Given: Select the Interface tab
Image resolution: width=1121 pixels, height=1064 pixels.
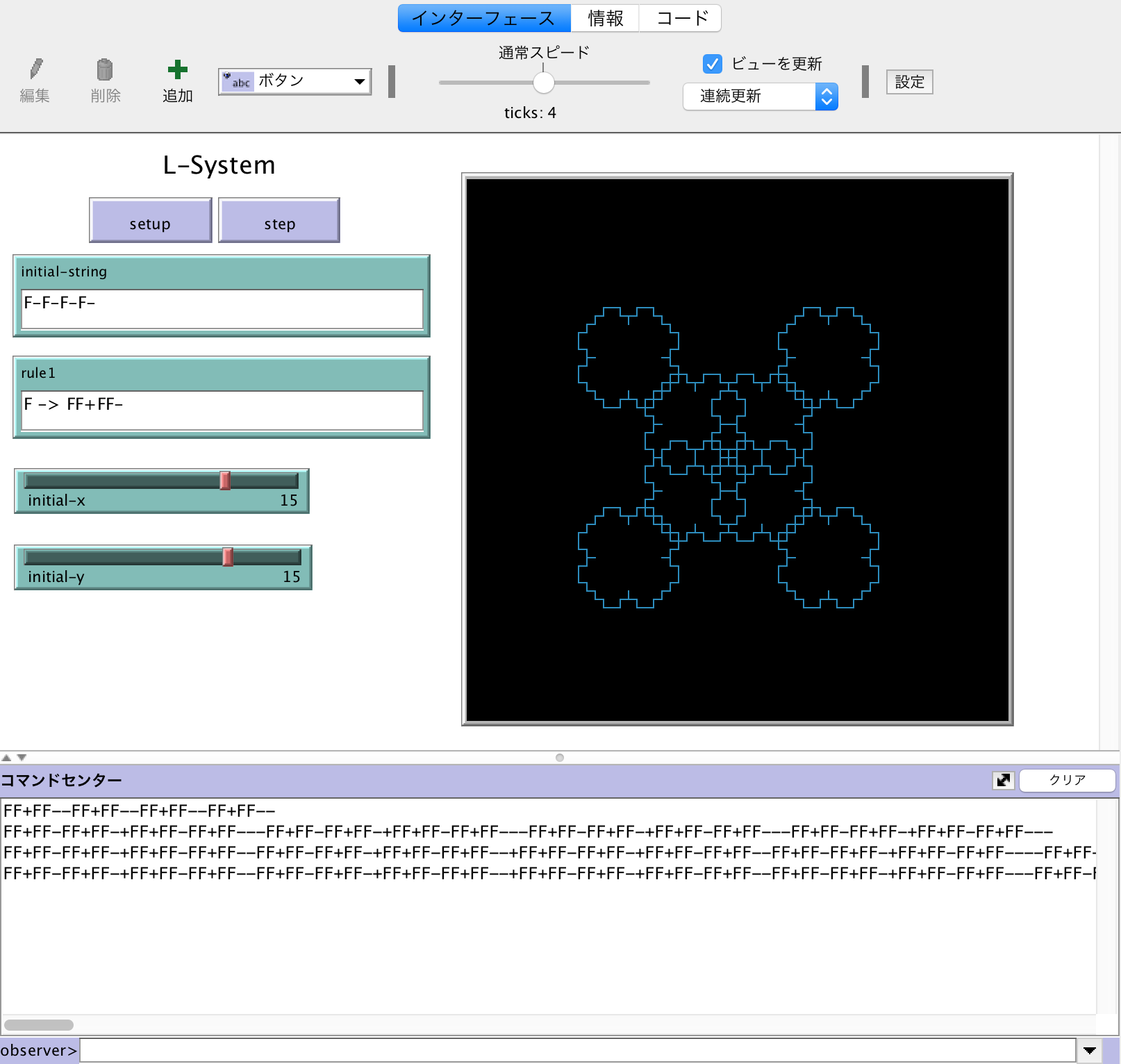Looking at the screenshot, I should pyautogui.click(x=484, y=18).
